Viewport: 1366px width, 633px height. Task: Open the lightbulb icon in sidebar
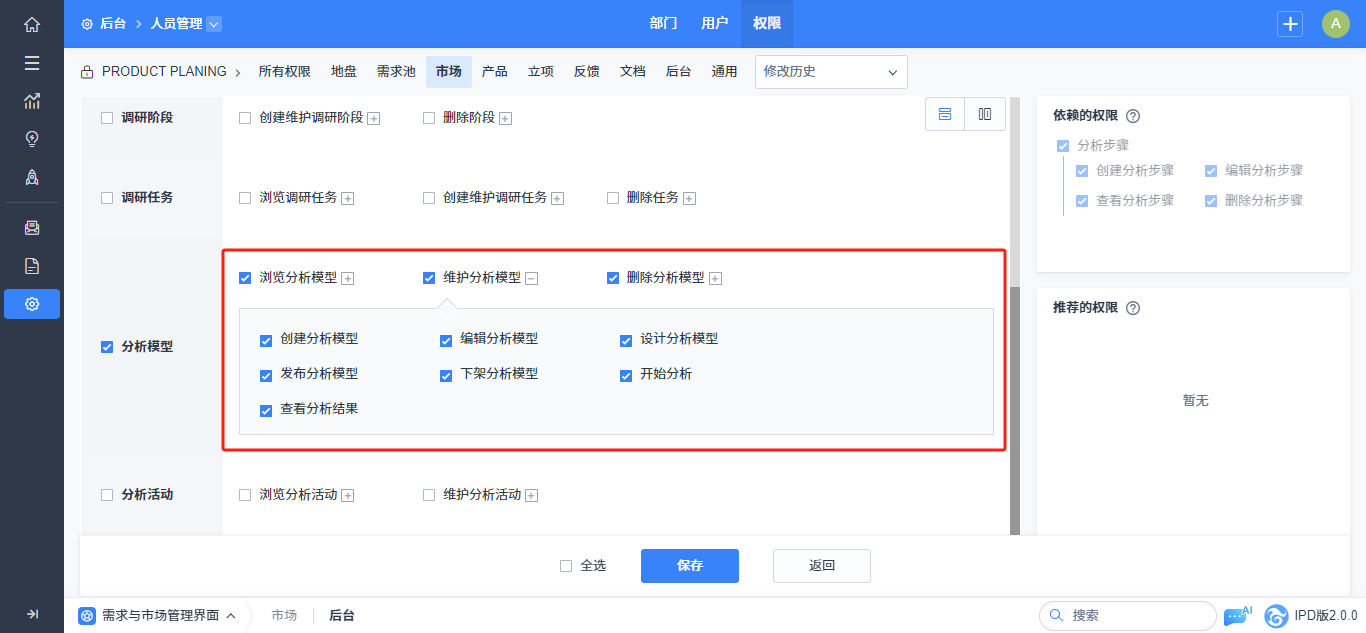[x=32, y=139]
